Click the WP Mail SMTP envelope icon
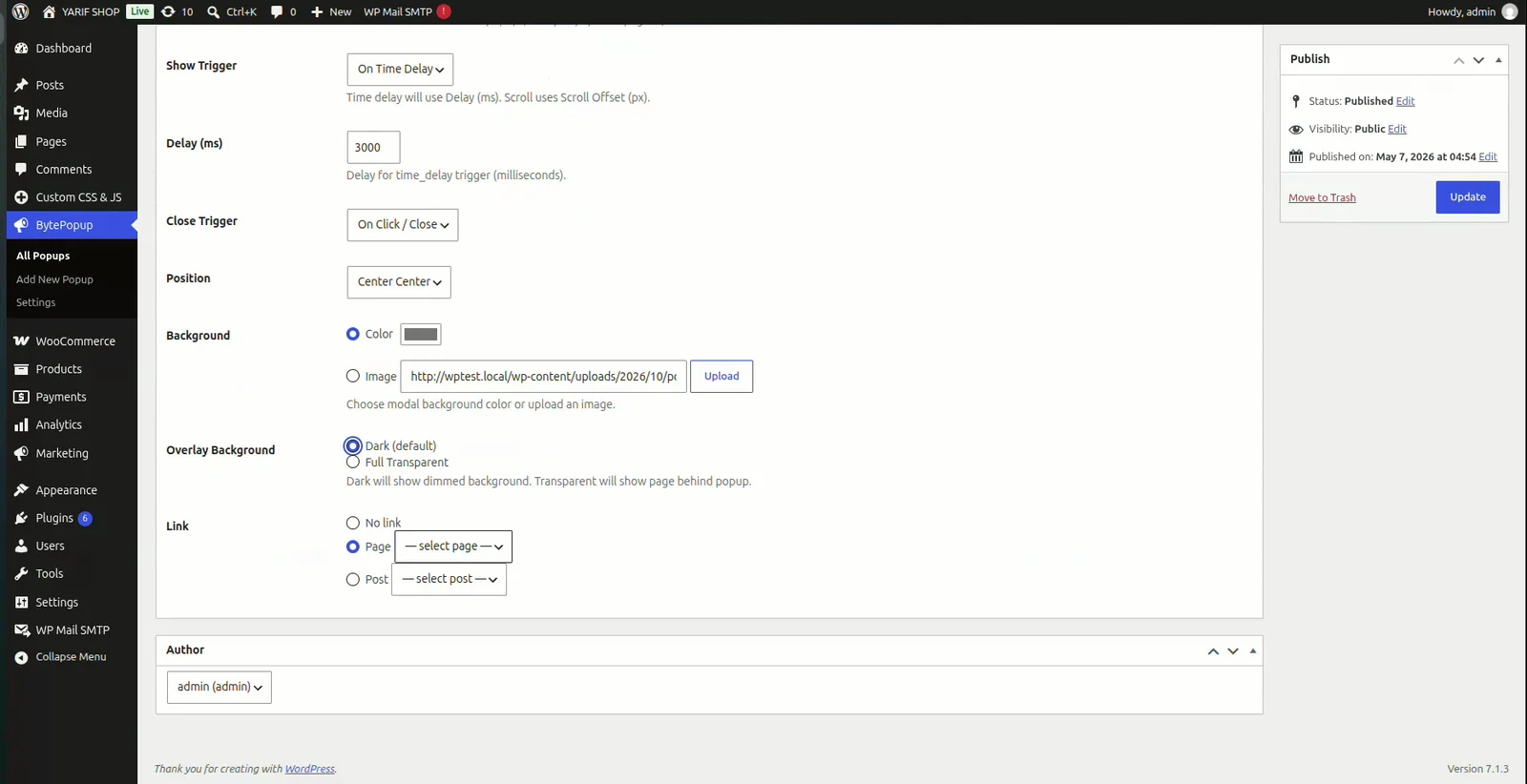The width and height of the screenshot is (1527, 784). pyautogui.click(x=21, y=629)
